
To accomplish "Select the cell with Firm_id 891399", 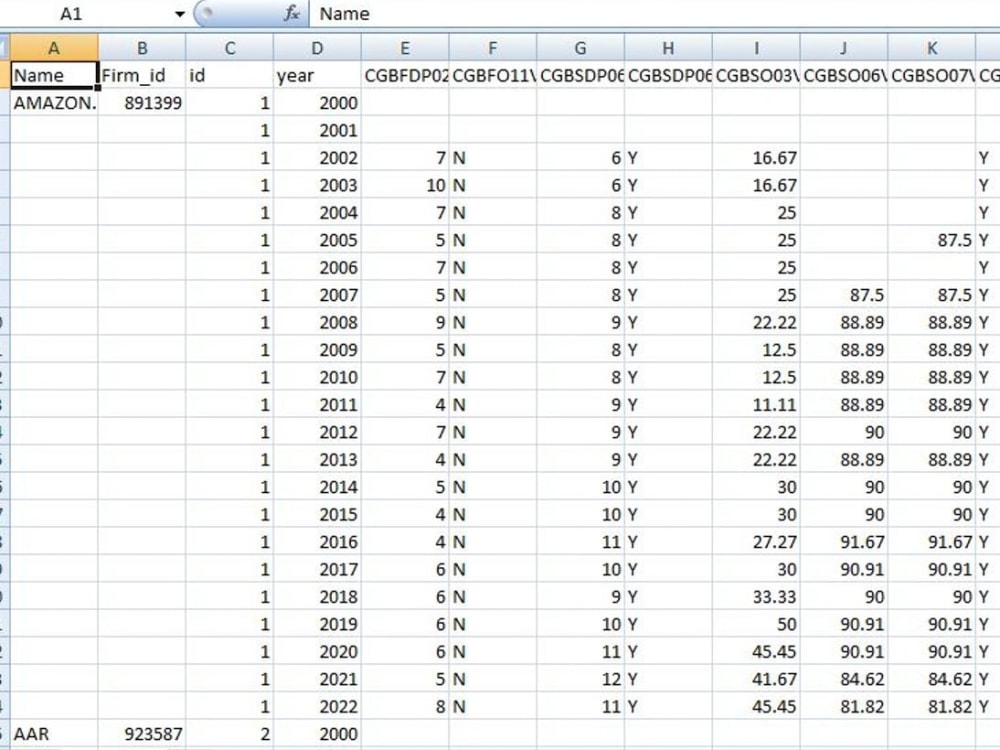I will (x=142, y=103).
